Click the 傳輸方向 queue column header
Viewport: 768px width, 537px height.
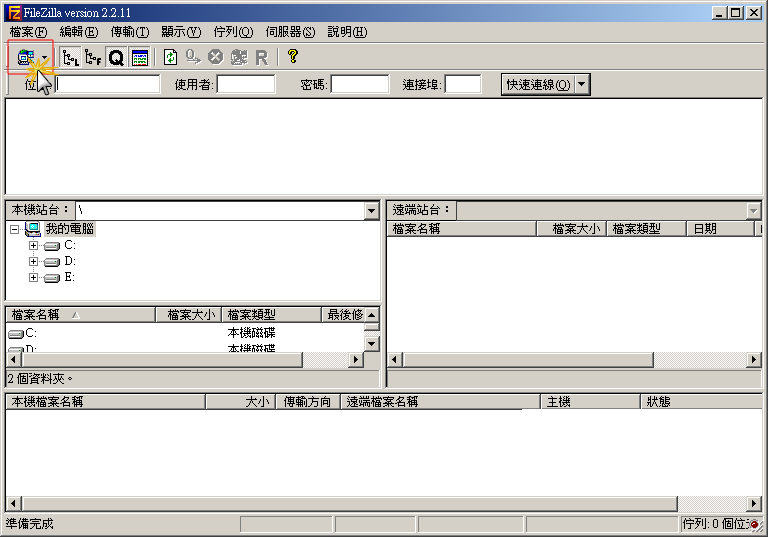[308, 402]
